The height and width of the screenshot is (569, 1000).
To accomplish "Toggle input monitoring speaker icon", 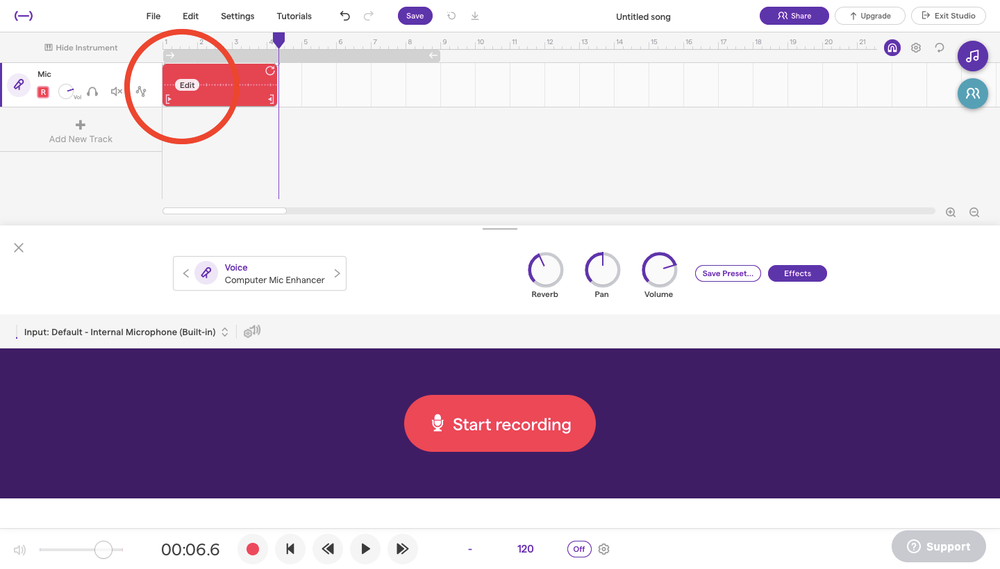I will [x=252, y=331].
